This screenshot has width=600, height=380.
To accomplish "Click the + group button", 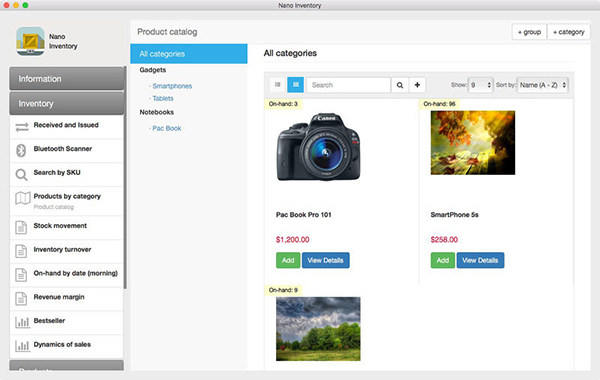I will pyautogui.click(x=529, y=32).
